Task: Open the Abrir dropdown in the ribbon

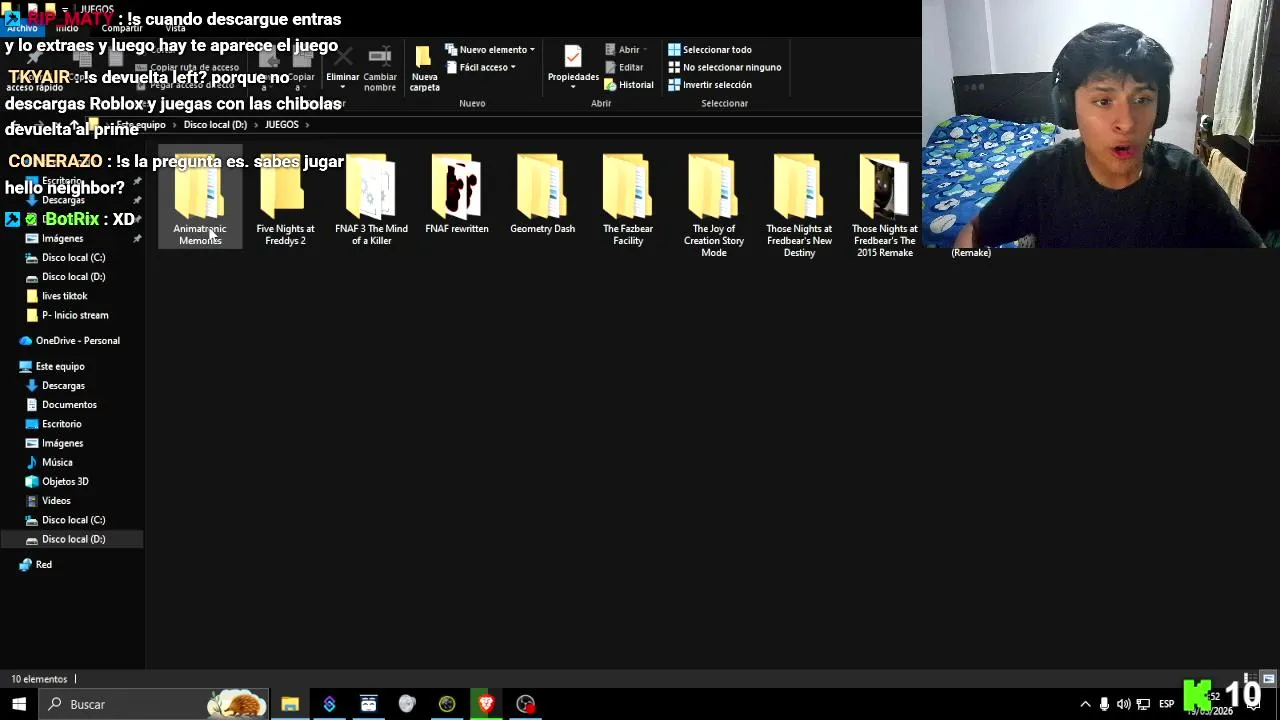Action: click(627, 49)
